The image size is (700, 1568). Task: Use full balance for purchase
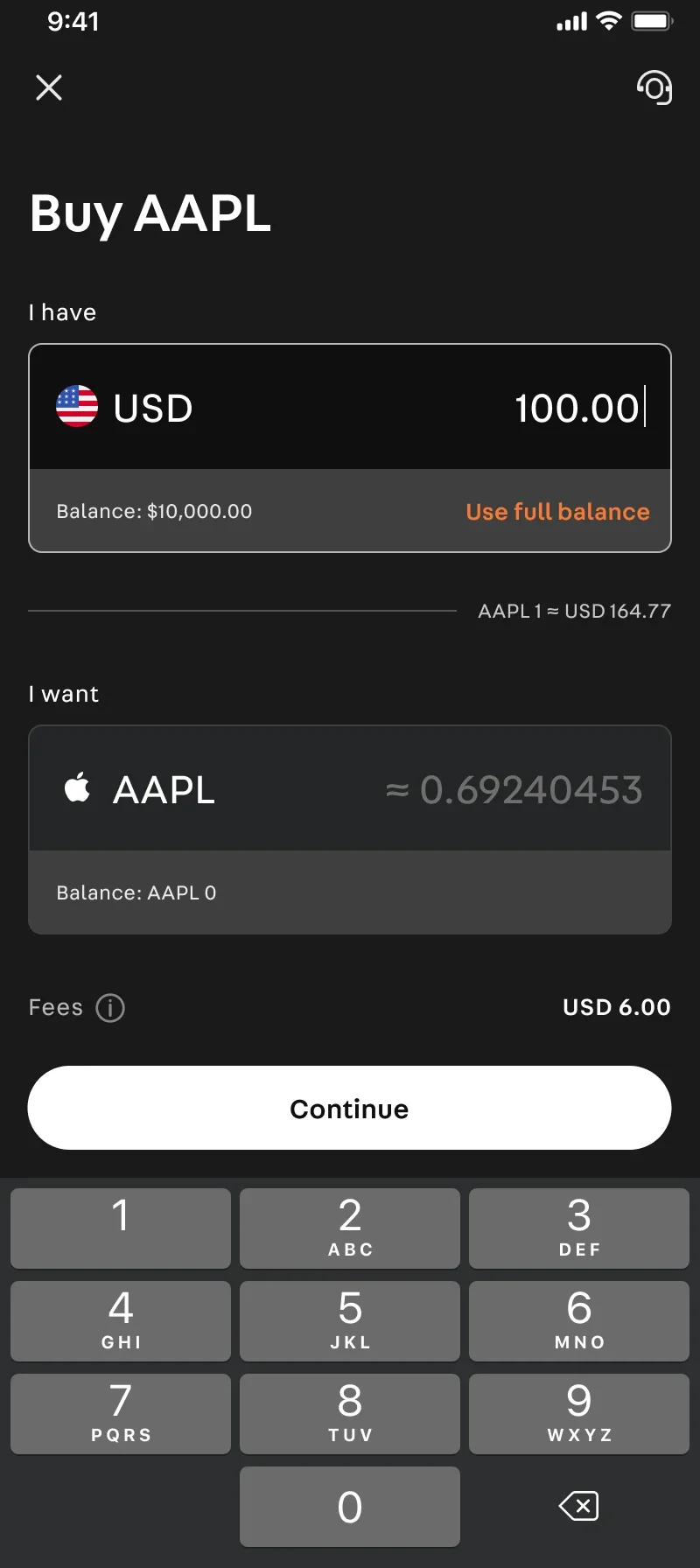558,512
